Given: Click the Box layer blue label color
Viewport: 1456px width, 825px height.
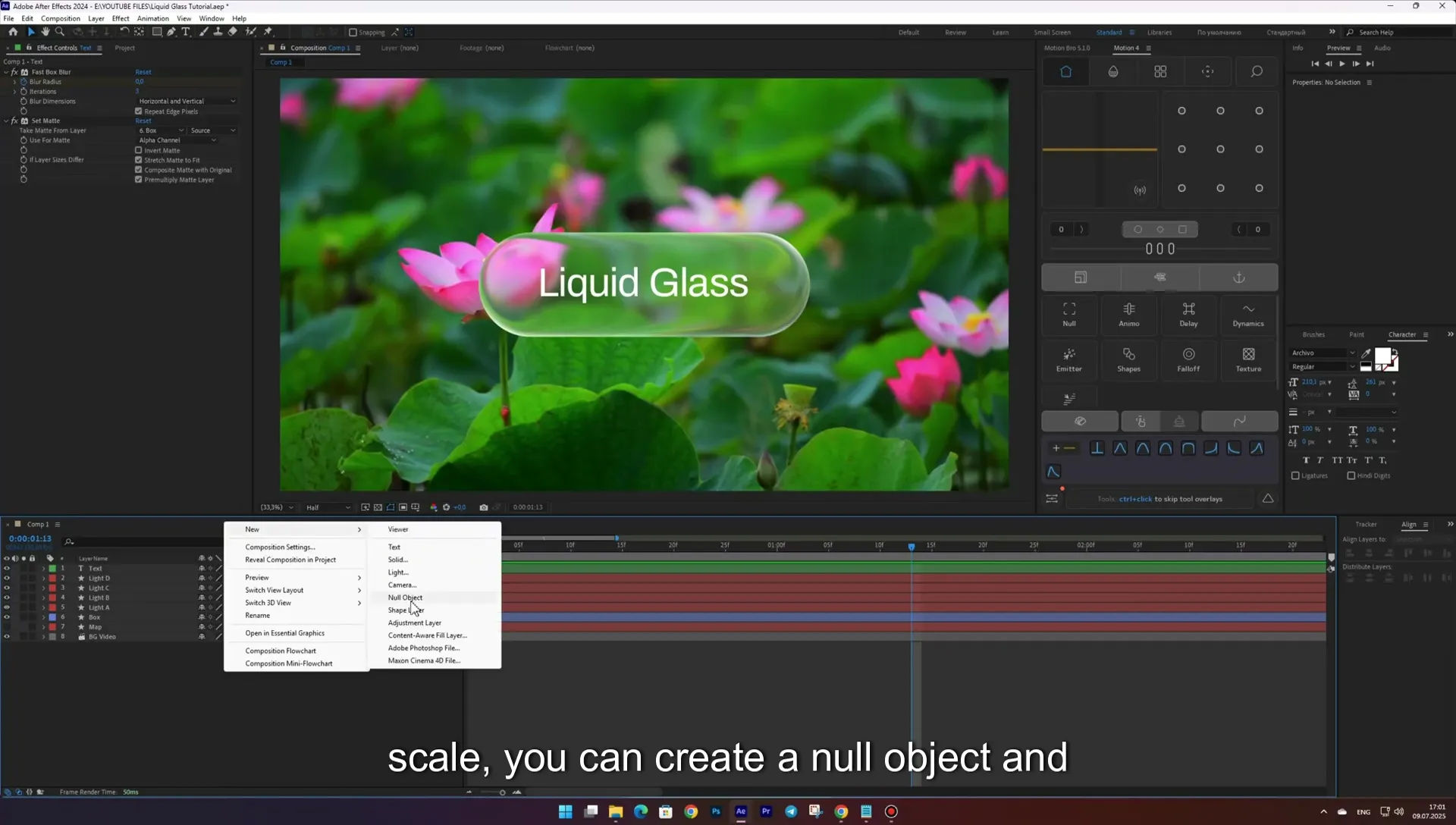Looking at the screenshot, I should [x=52, y=617].
